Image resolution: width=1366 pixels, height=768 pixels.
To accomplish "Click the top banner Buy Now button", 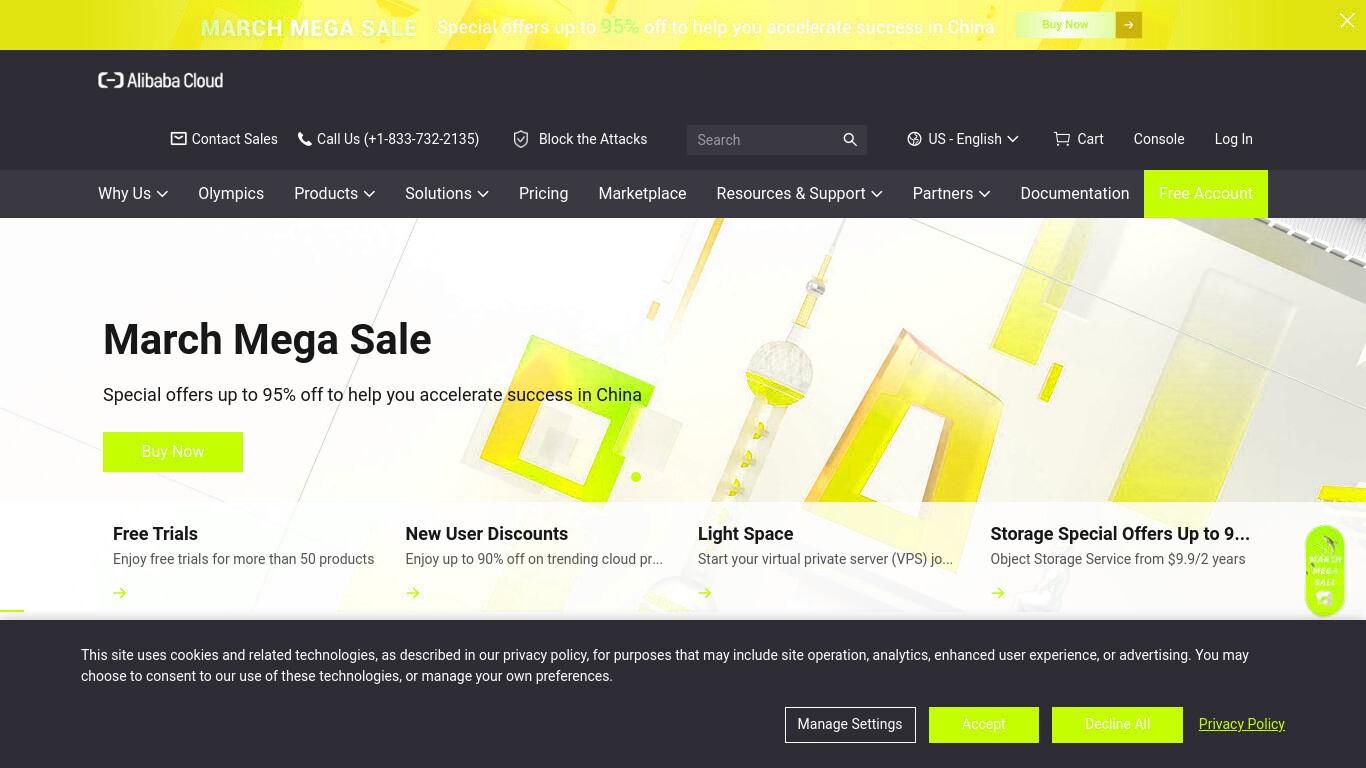I will click(1065, 25).
